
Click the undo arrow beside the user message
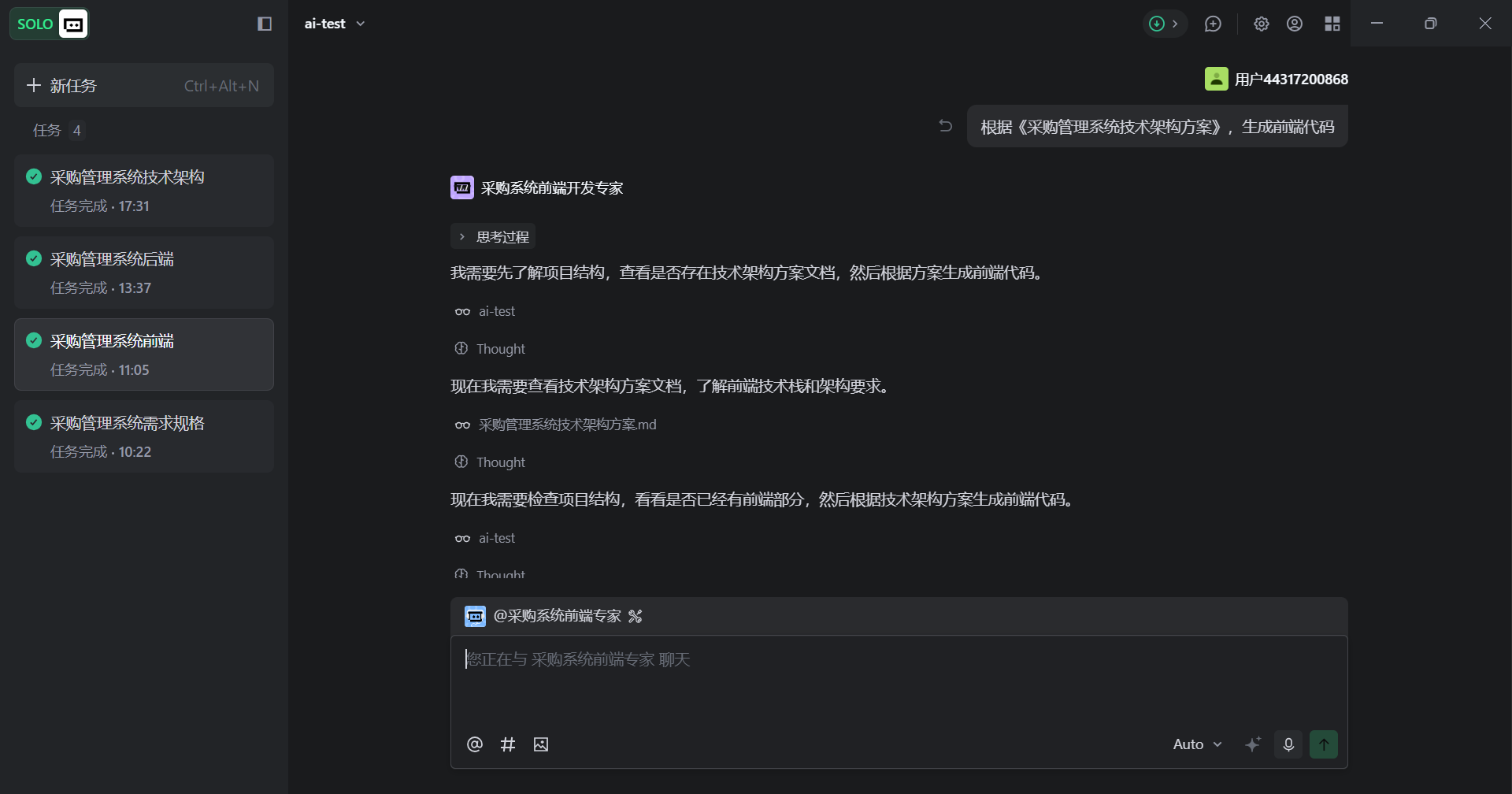946,126
